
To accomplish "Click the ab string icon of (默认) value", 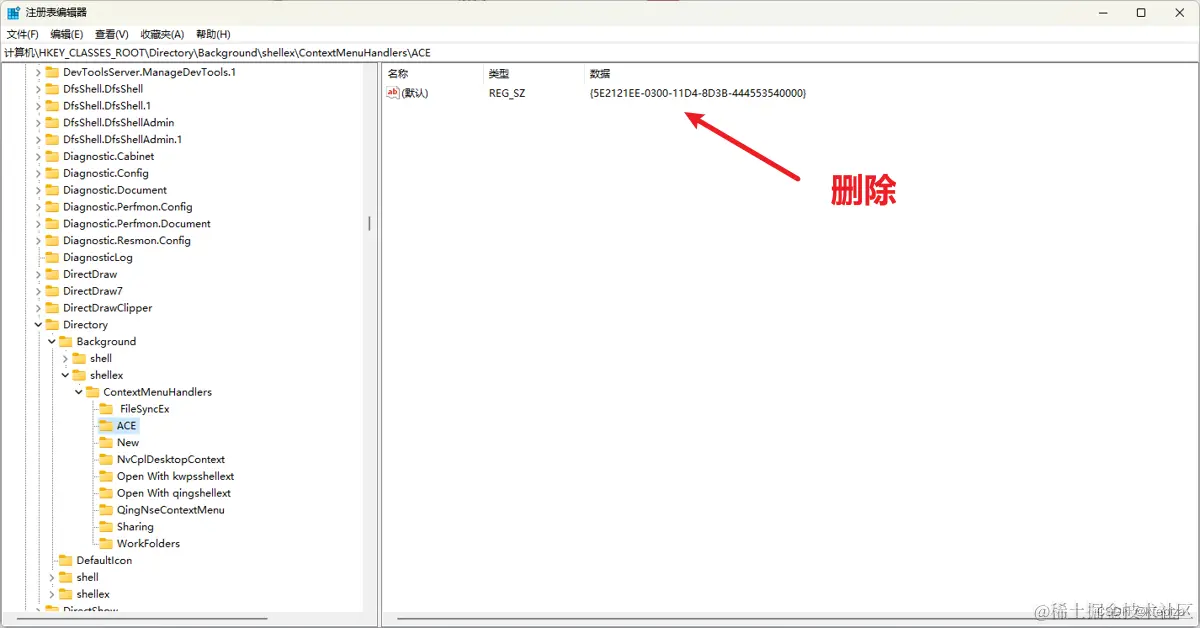I will 393,92.
